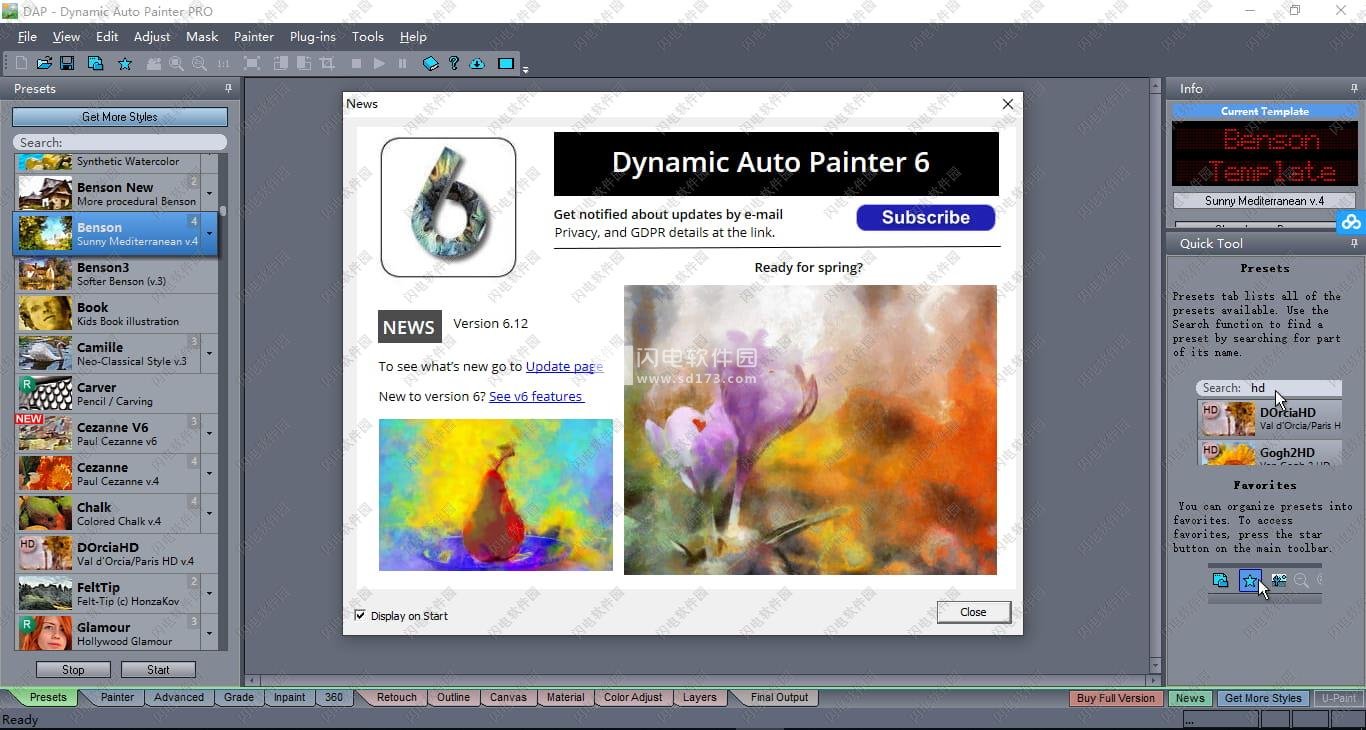Viewport: 1366px width, 730px height.
Task: Open the Tools menu
Action: coord(367,36)
